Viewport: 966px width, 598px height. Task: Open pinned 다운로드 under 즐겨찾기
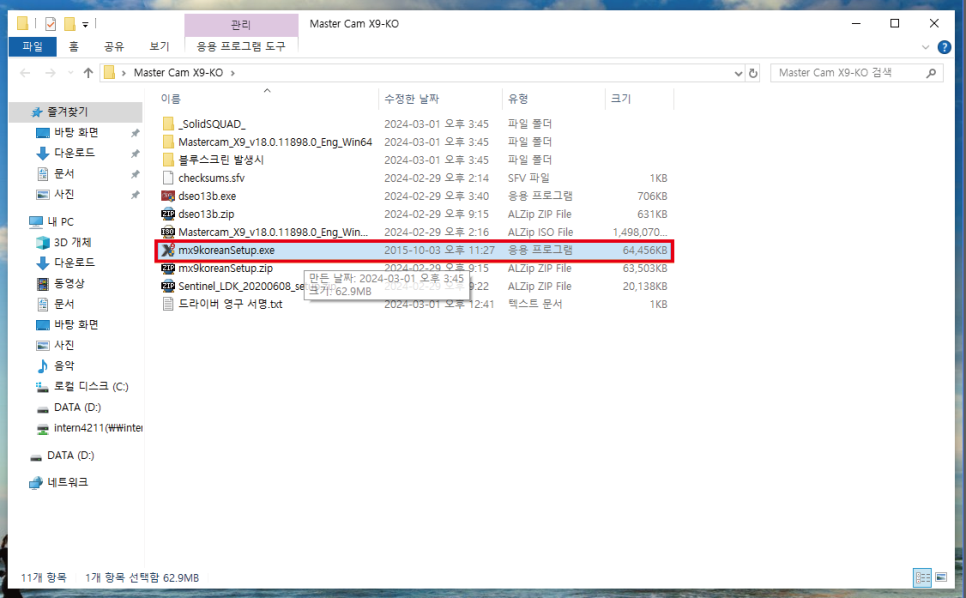(x=74, y=153)
